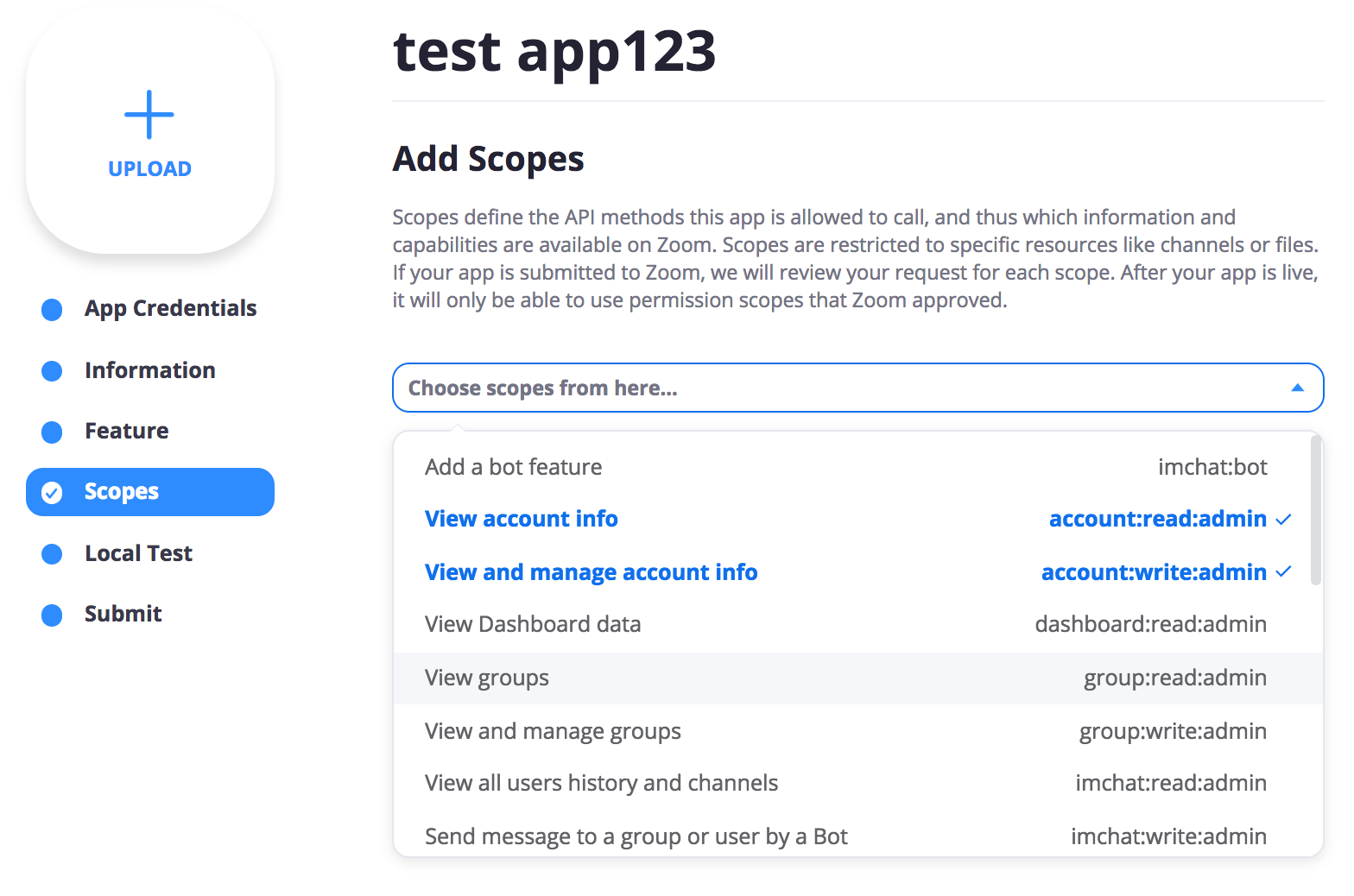Choose the Add a bot feature scope
The image size is (1354, 896).
[x=514, y=467]
